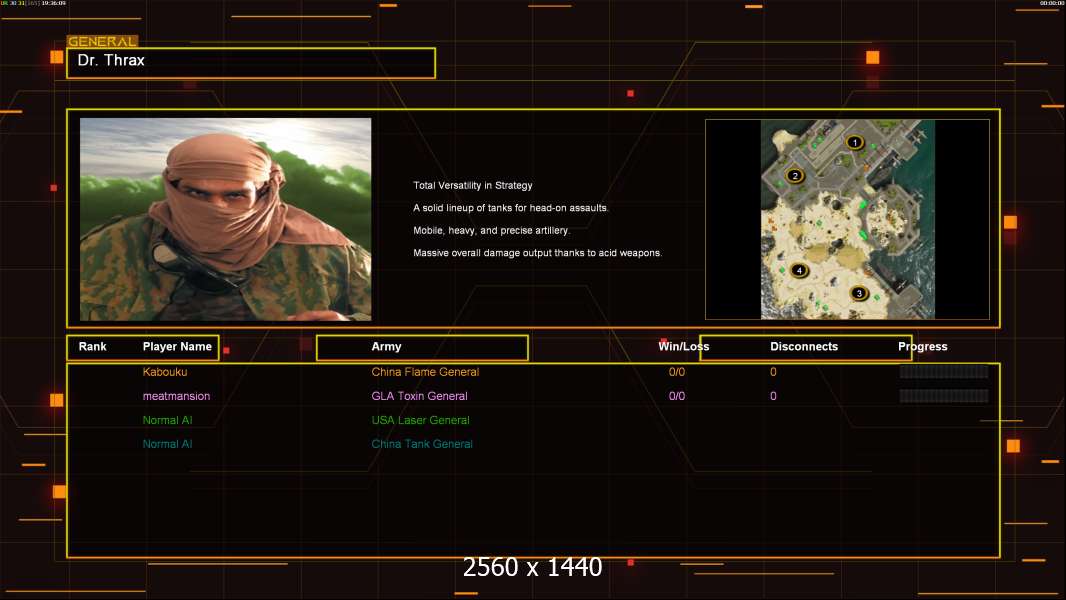This screenshot has height=600, width=1066.
Task: Click the Dr. Thrax name field
Action: [250, 62]
